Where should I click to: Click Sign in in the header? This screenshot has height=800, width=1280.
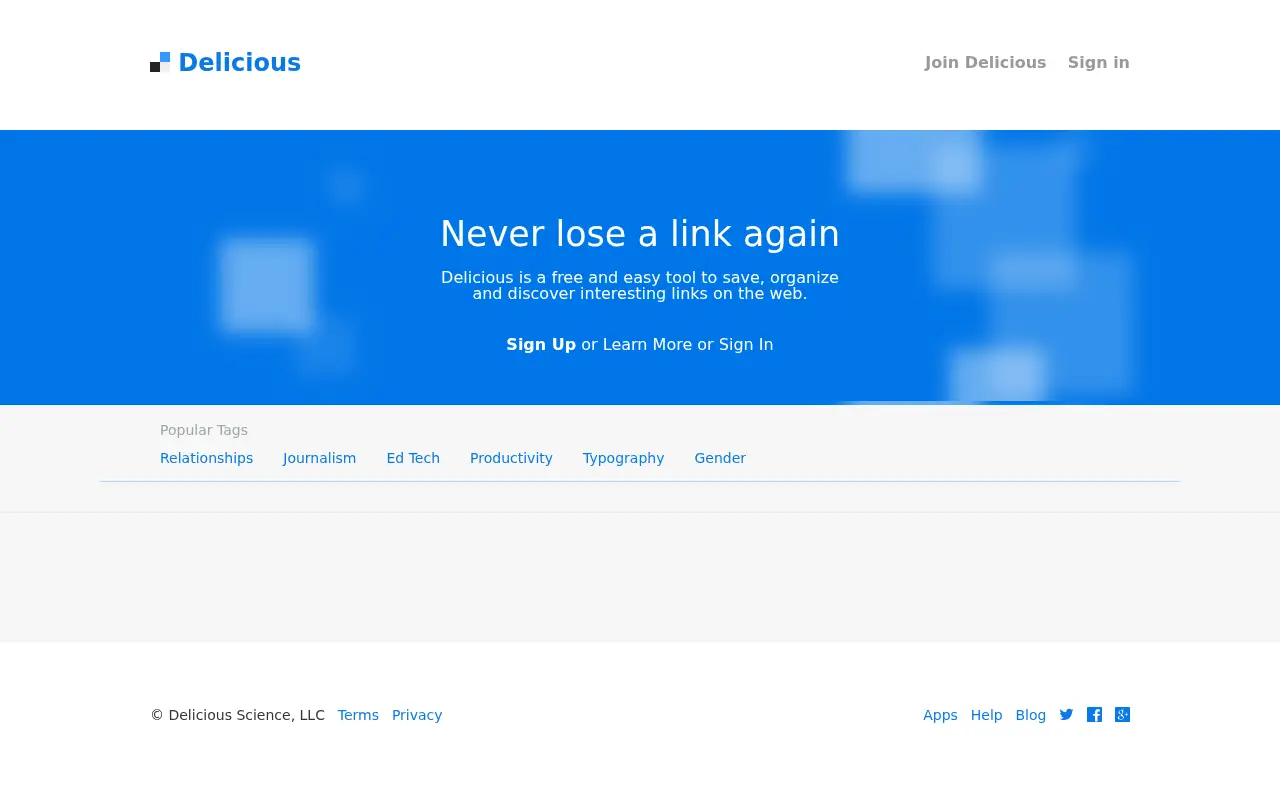pos(1098,62)
